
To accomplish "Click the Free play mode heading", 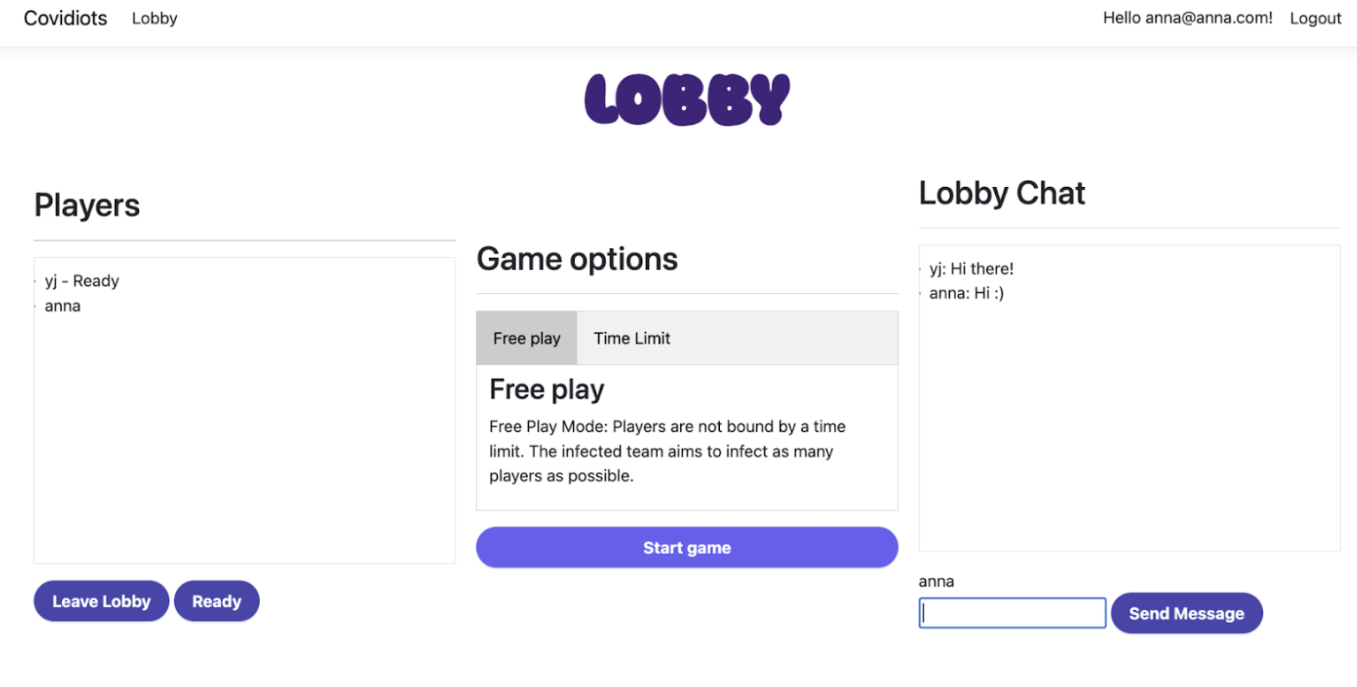I will point(547,389).
